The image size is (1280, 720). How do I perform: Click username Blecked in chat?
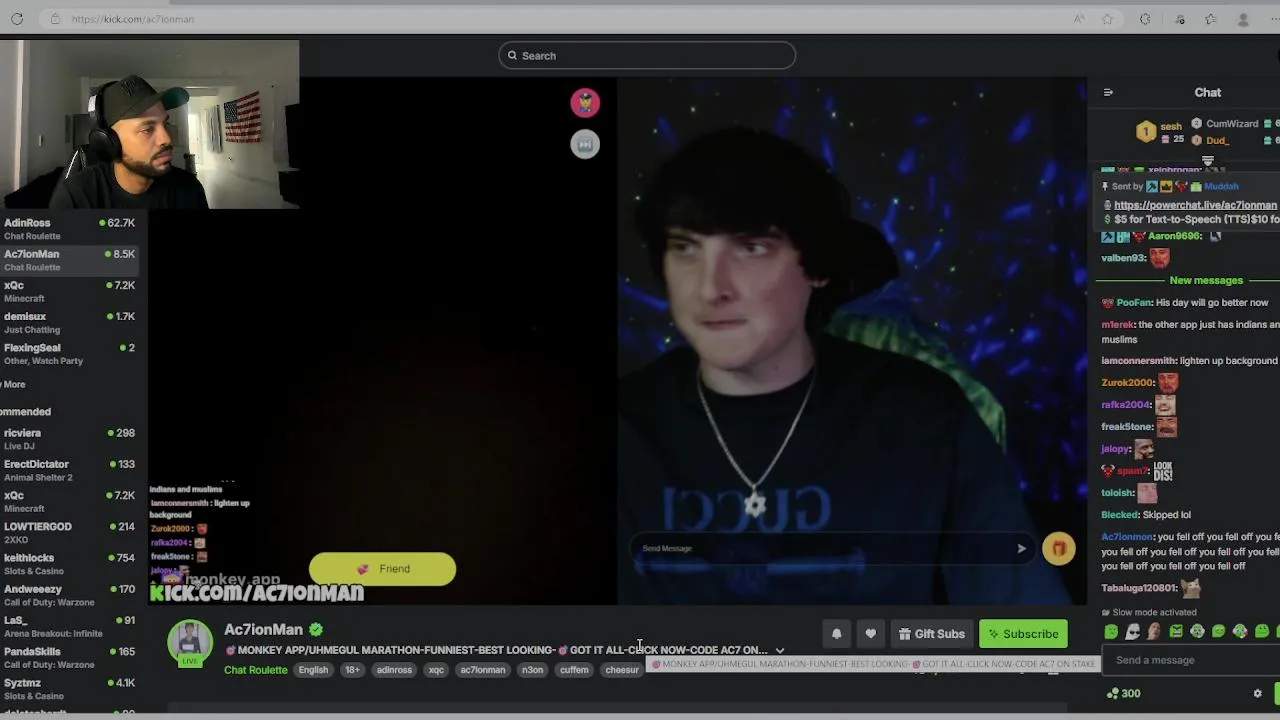pyautogui.click(x=1120, y=514)
